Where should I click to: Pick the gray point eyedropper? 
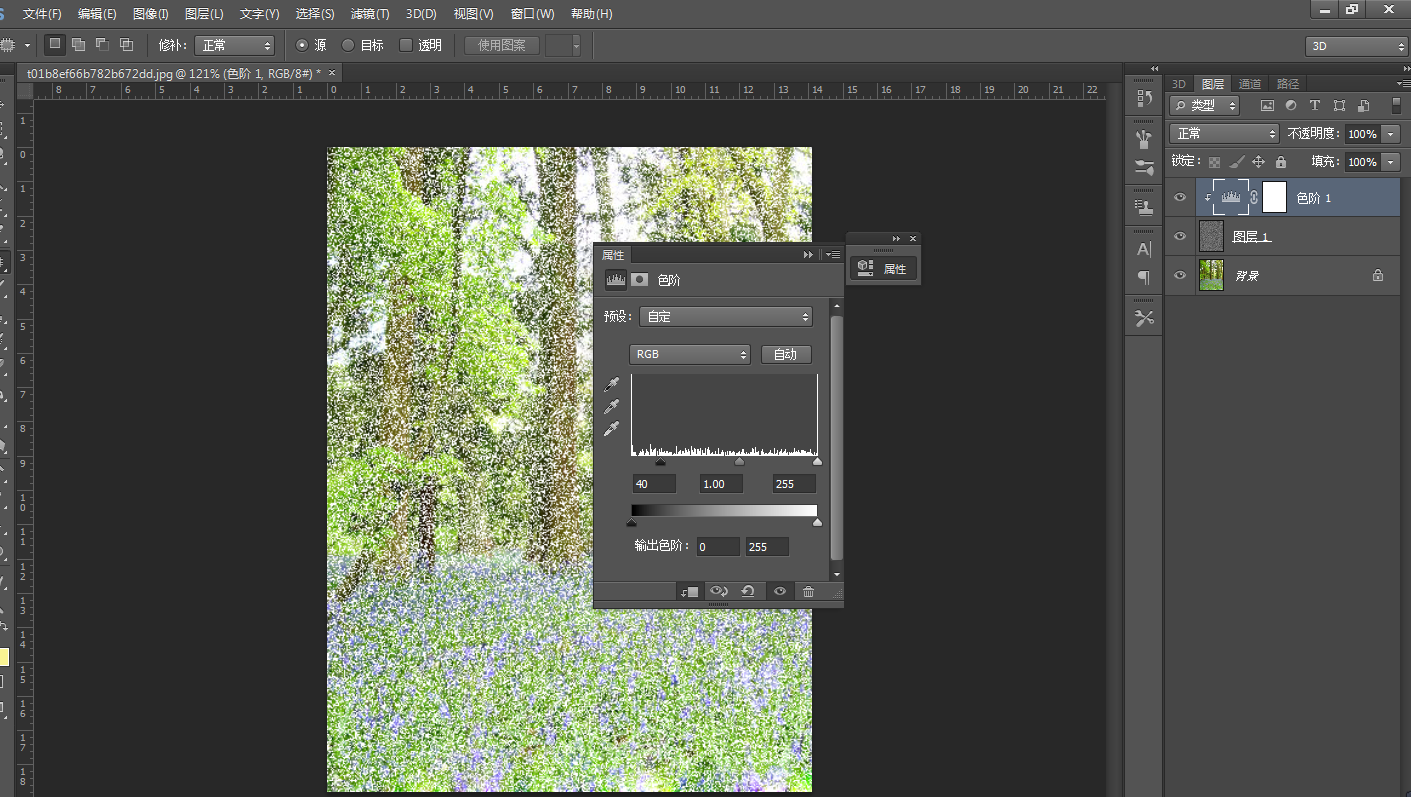tap(611, 407)
